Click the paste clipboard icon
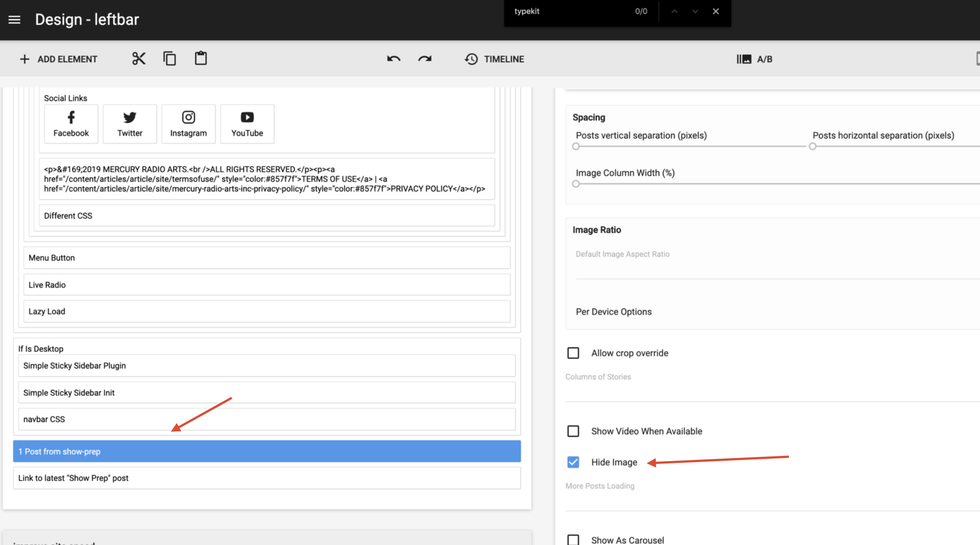This screenshot has width=980, height=545. click(201, 59)
